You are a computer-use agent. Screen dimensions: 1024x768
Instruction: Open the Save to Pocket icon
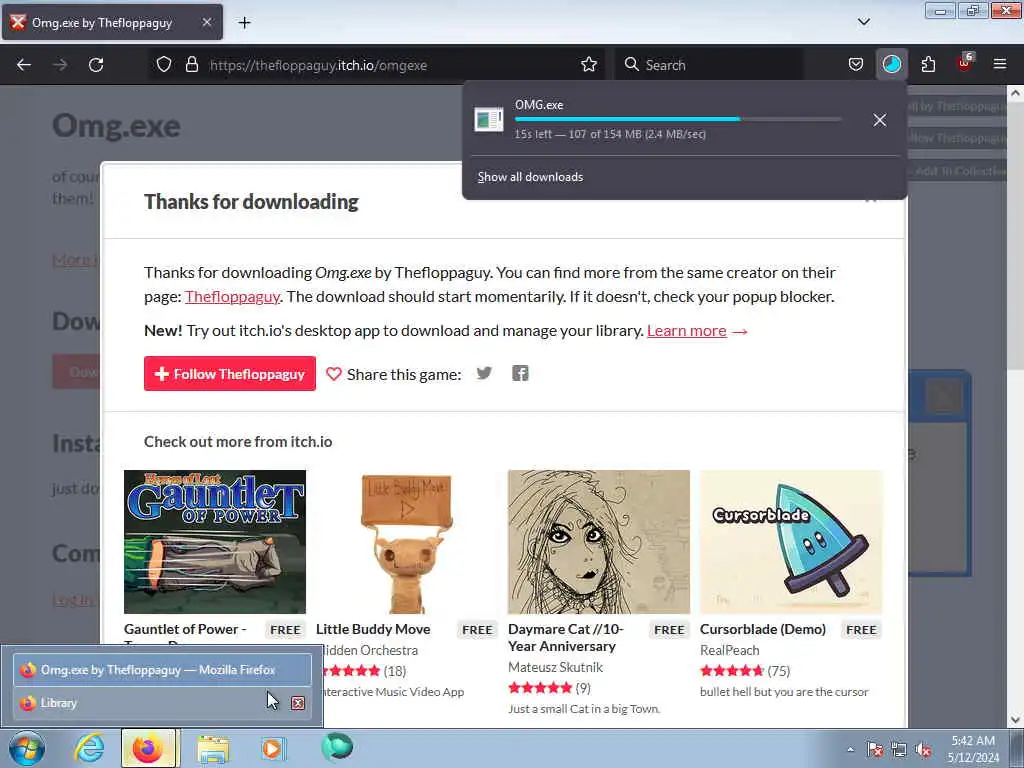pos(856,65)
